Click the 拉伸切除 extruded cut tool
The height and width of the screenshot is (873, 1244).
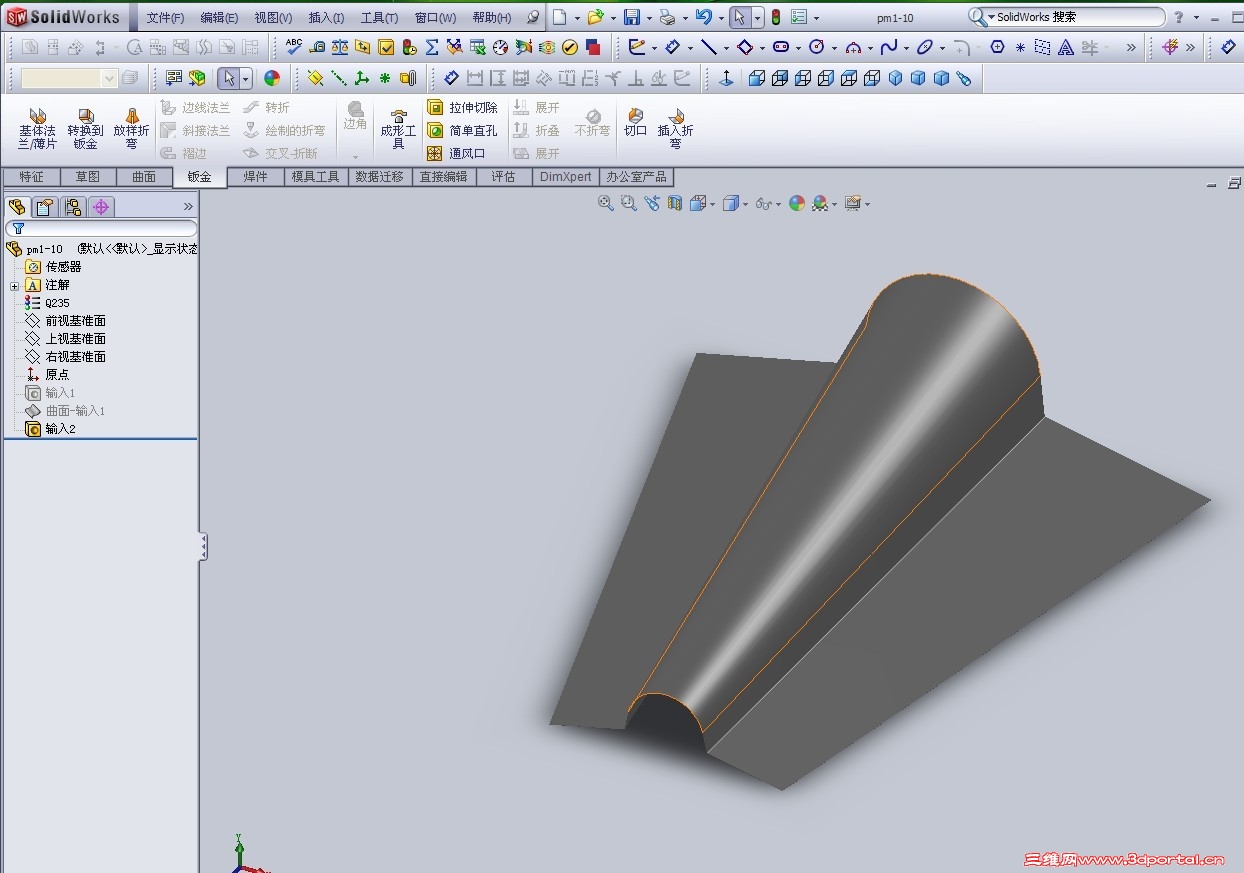tap(462, 107)
